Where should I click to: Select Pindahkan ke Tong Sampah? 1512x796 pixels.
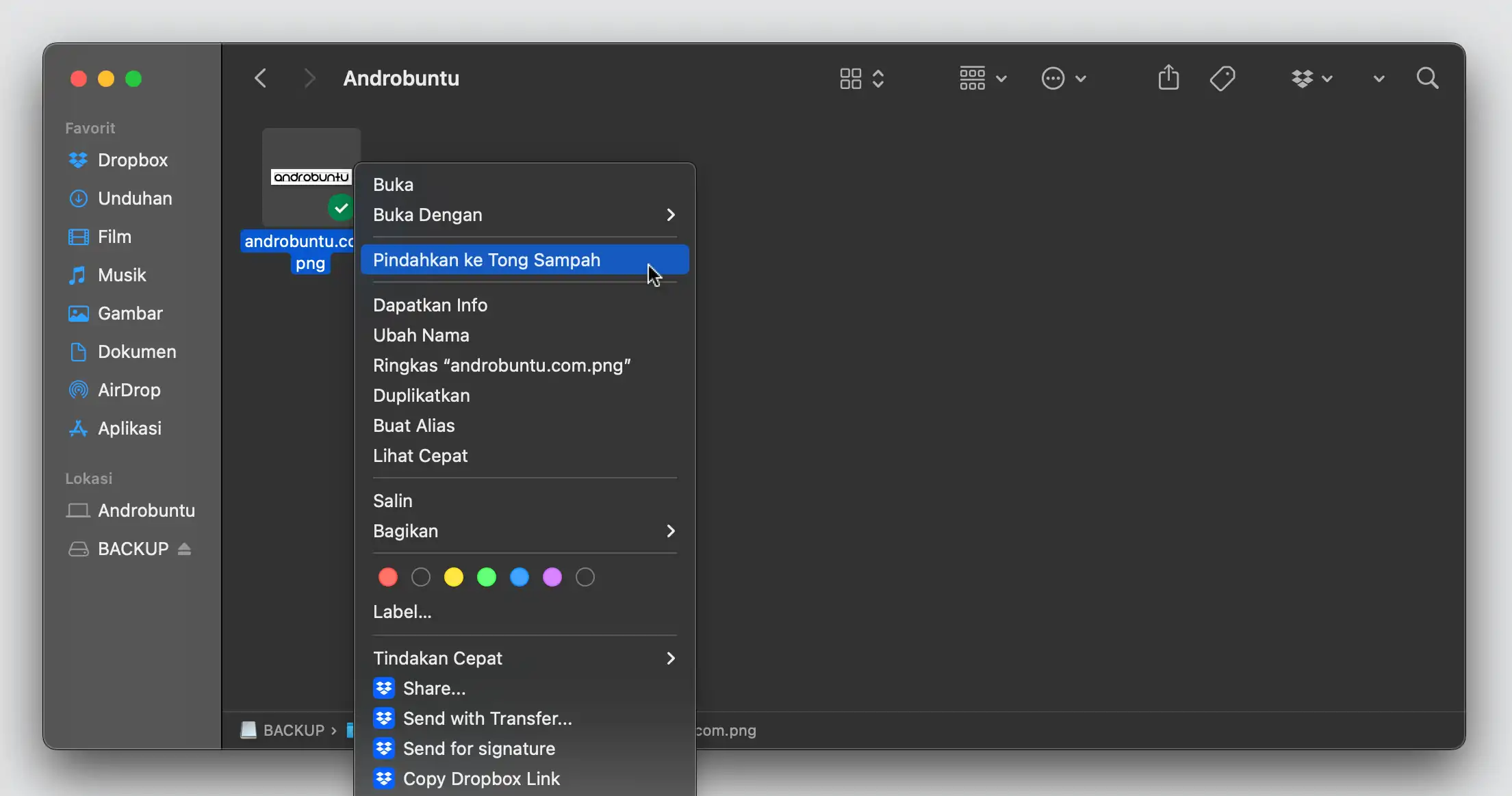[x=486, y=259]
